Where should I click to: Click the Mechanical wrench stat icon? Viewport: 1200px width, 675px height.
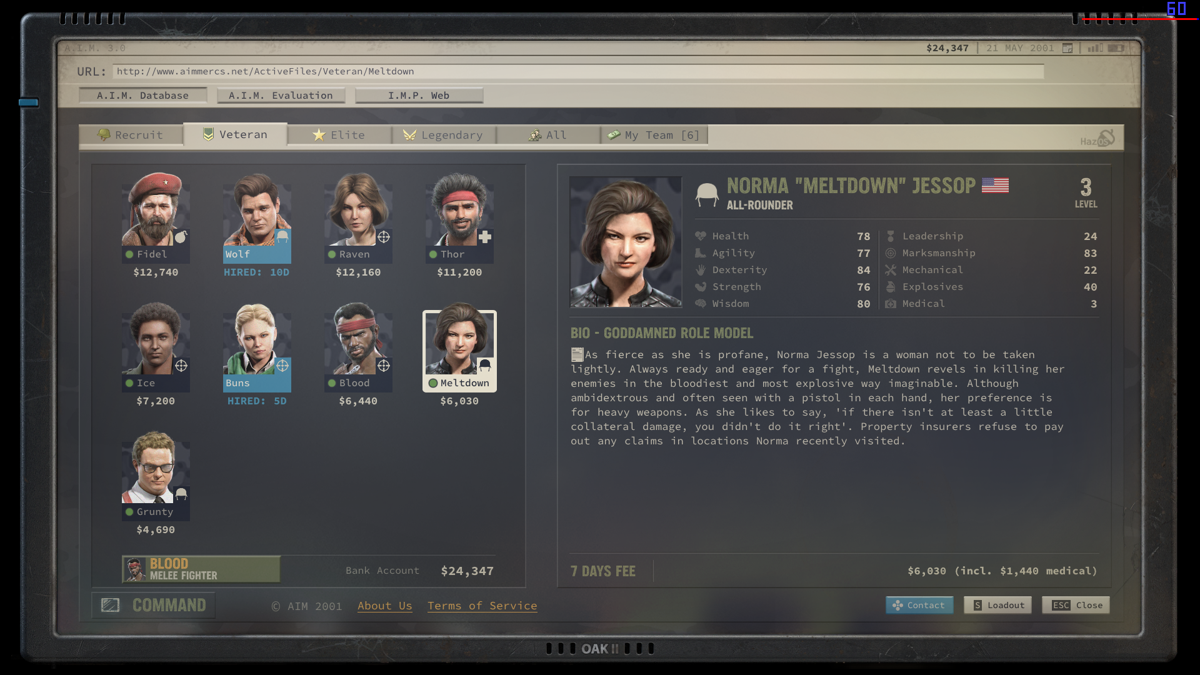891,270
